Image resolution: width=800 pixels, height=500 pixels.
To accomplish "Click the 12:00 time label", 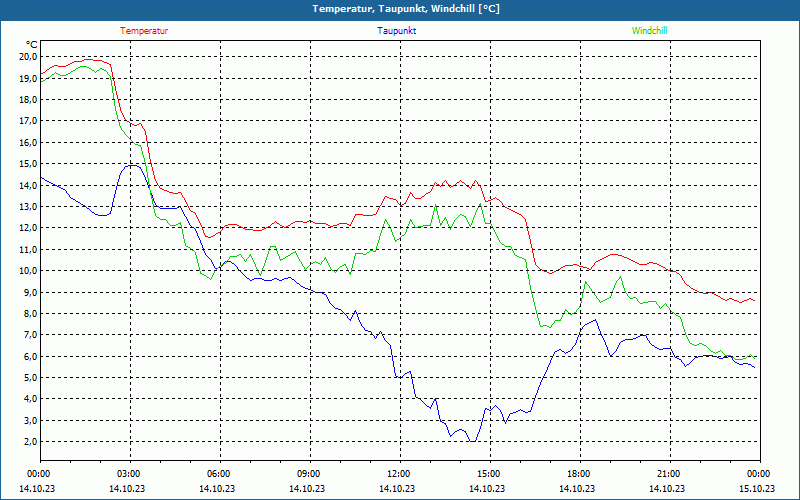I will pos(397,474).
